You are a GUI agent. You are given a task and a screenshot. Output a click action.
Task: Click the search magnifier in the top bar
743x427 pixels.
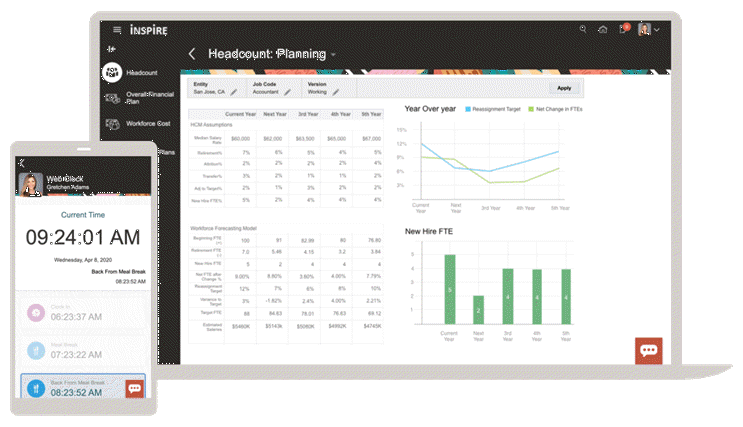click(583, 29)
